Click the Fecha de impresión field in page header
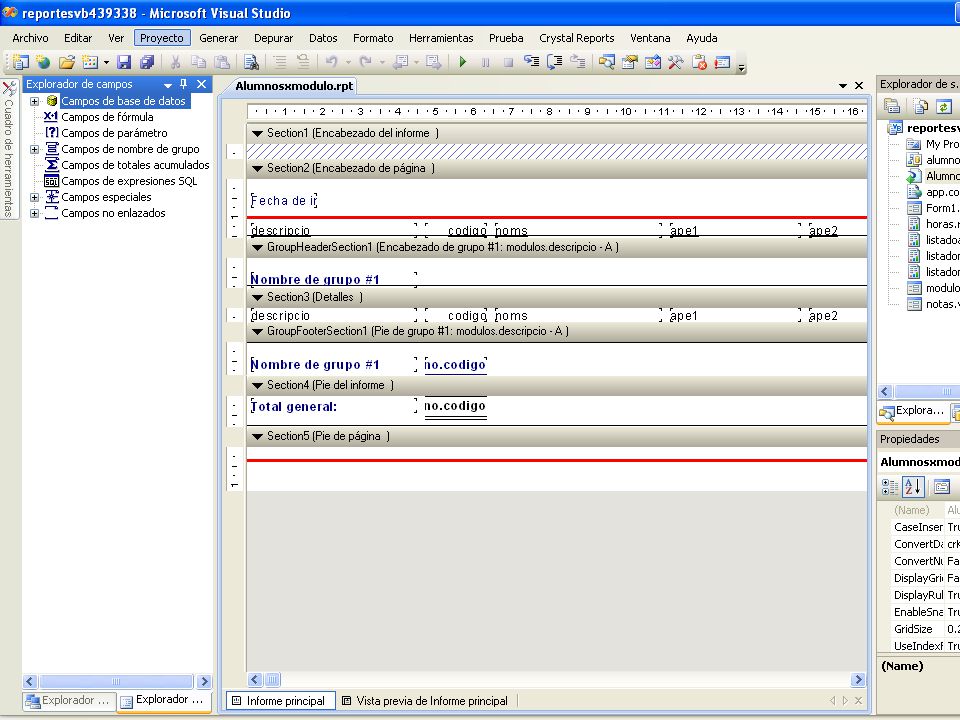This screenshot has width=960, height=720. (283, 201)
